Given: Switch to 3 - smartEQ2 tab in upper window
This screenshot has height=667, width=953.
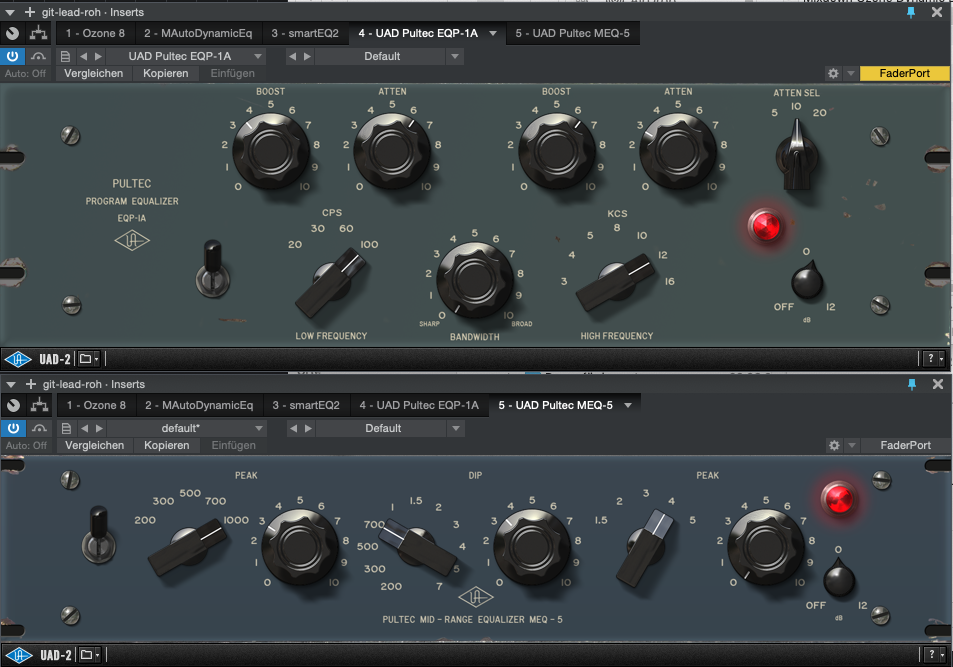Looking at the screenshot, I should pos(305,33).
